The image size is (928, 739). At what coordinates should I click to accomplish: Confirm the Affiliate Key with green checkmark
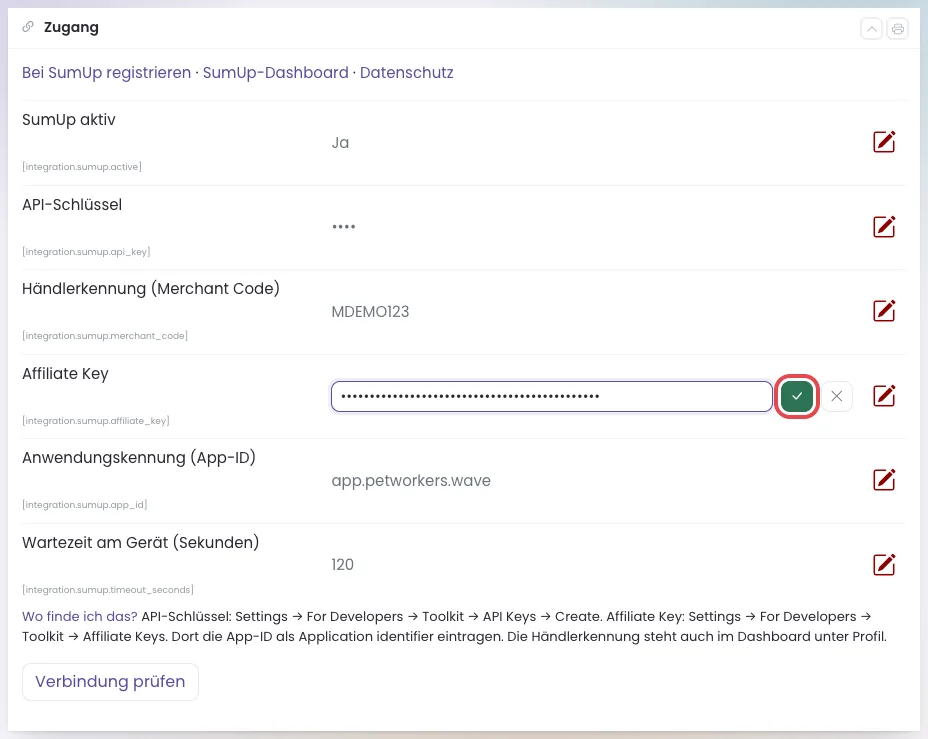[797, 396]
